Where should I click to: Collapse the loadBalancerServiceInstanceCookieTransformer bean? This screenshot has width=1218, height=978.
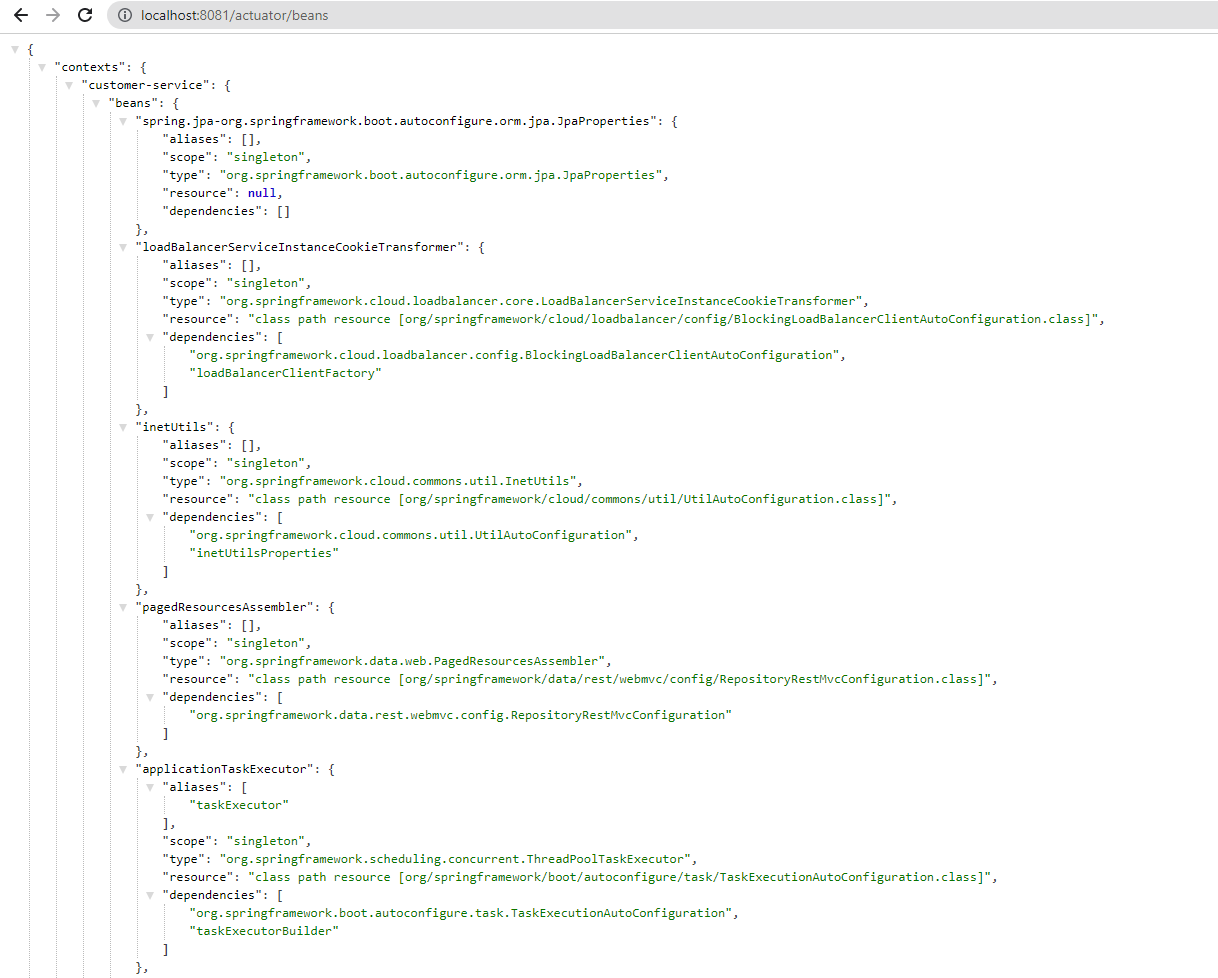(123, 246)
